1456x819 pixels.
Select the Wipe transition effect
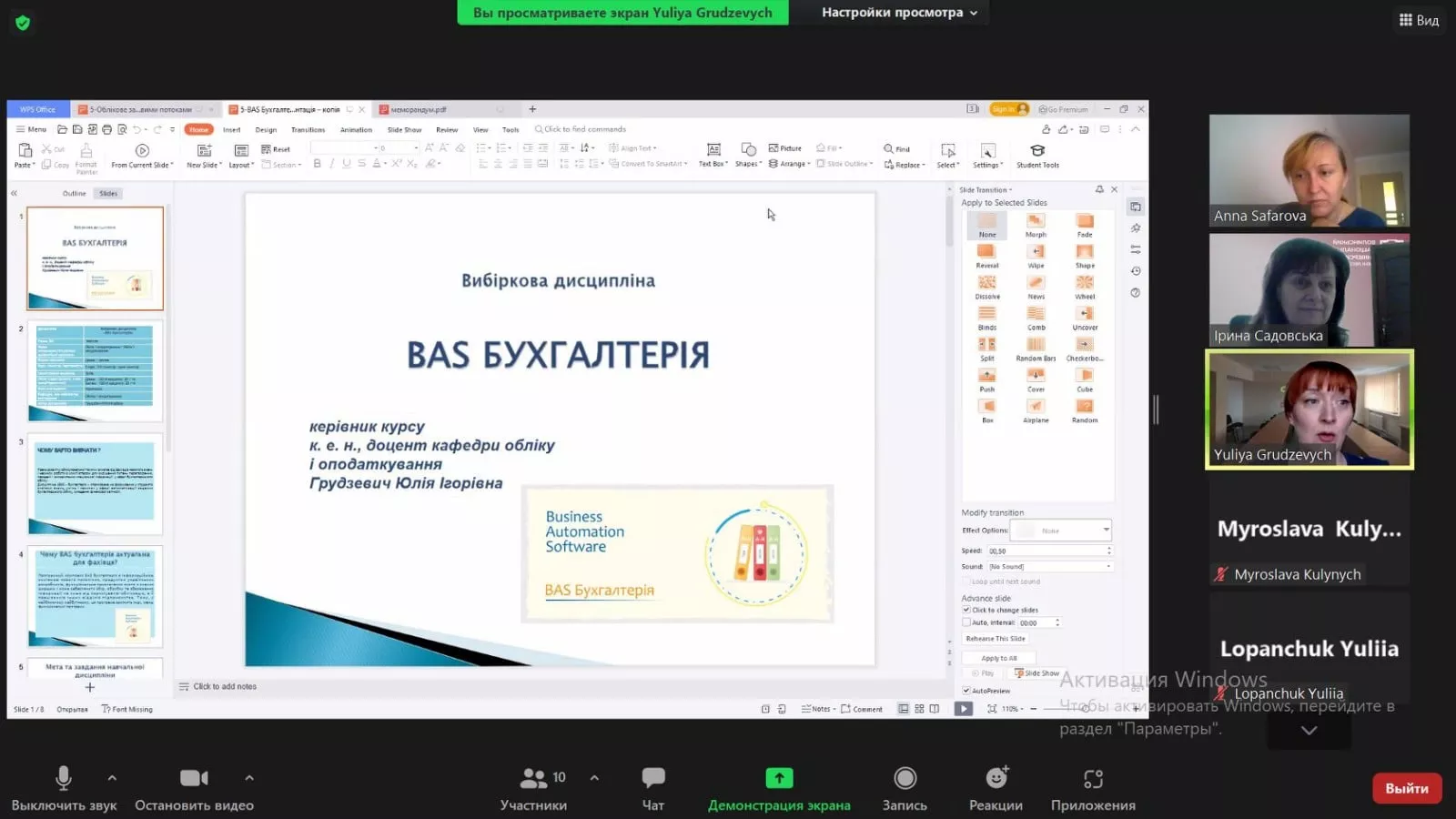[1036, 253]
